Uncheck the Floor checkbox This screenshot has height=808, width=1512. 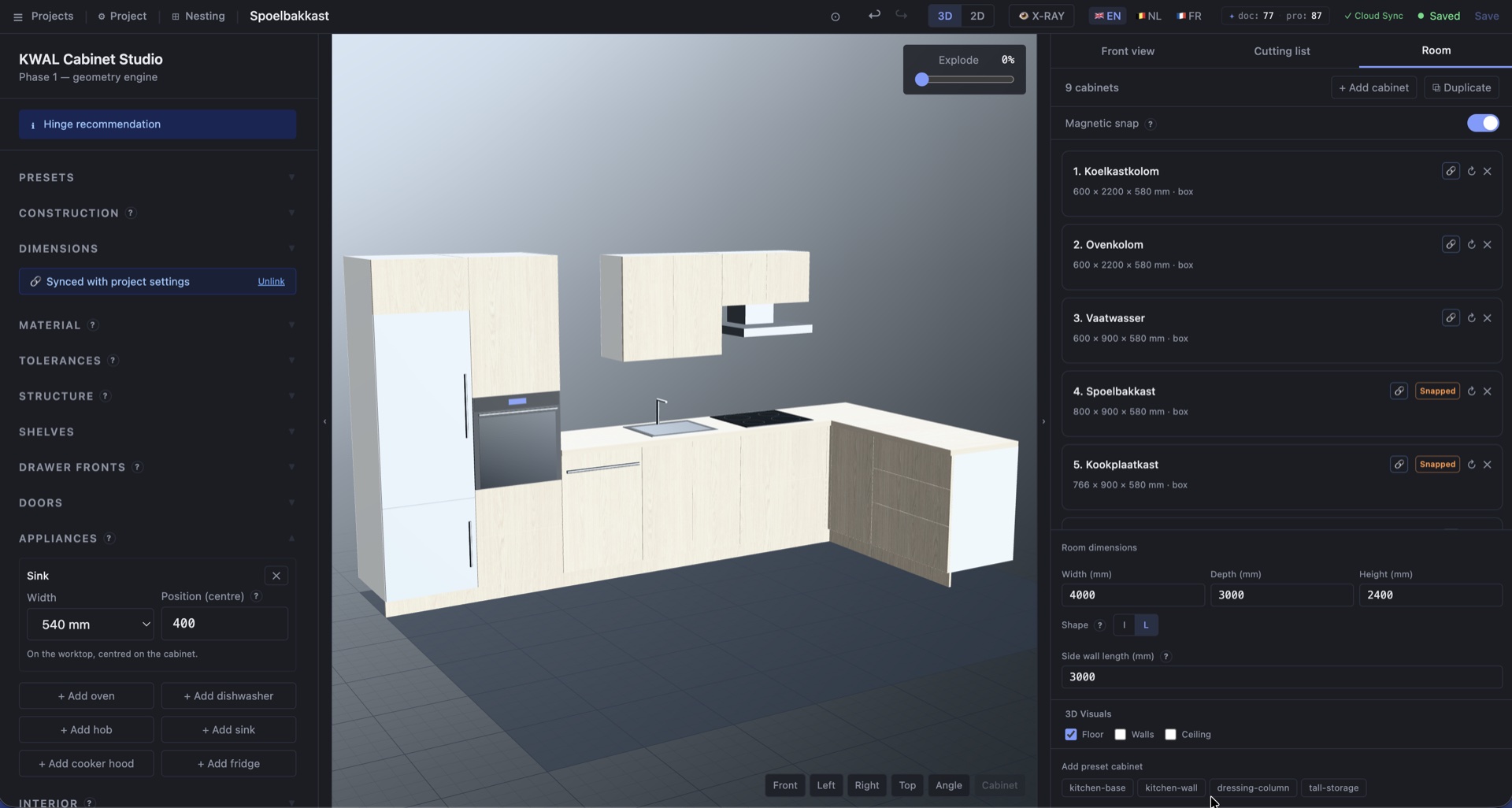click(x=1071, y=734)
